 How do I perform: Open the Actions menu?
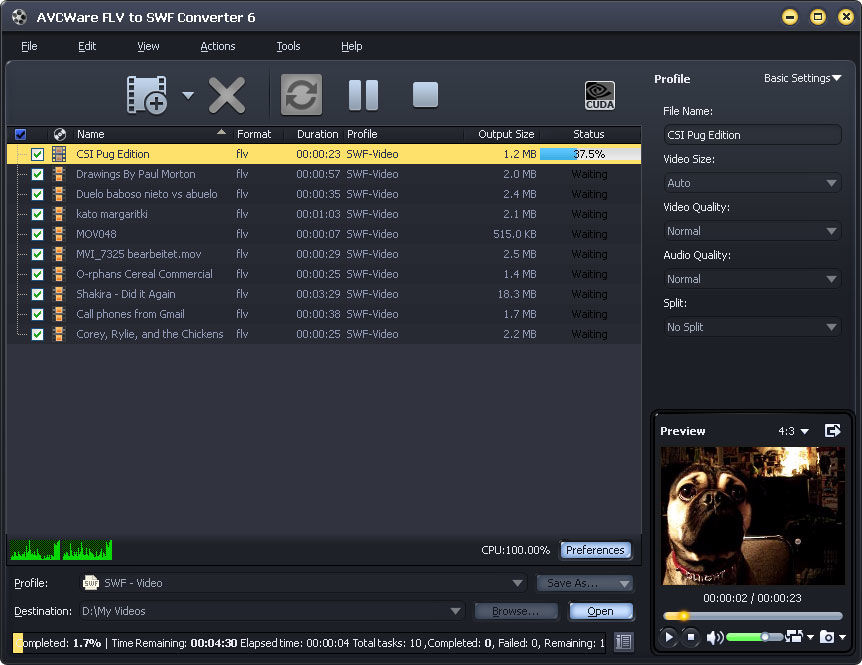[218, 46]
